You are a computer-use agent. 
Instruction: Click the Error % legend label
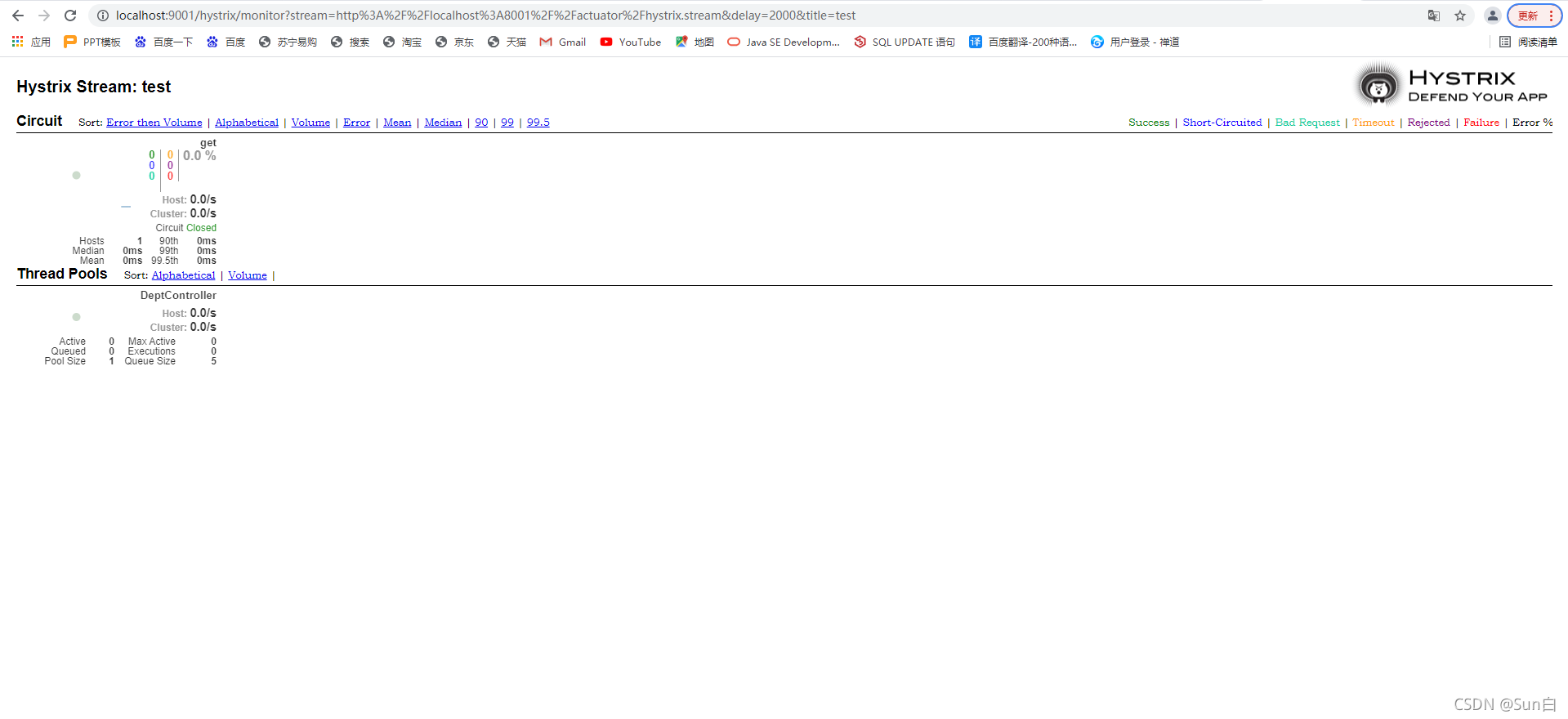click(1533, 123)
